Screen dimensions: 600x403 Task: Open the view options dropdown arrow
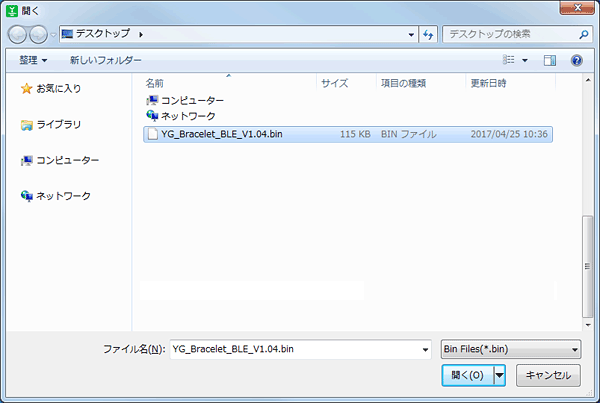(x=525, y=60)
